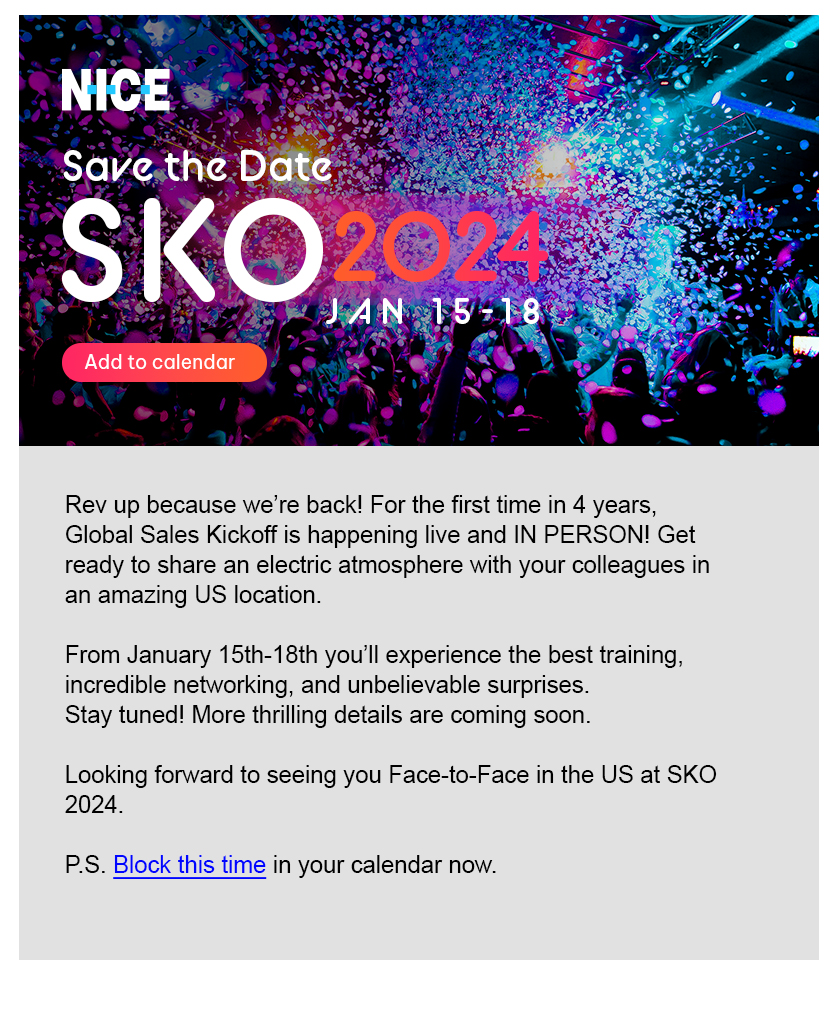Click the paragraph starting Rev up because
This screenshot has width=835, height=1015.
[x=387, y=550]
